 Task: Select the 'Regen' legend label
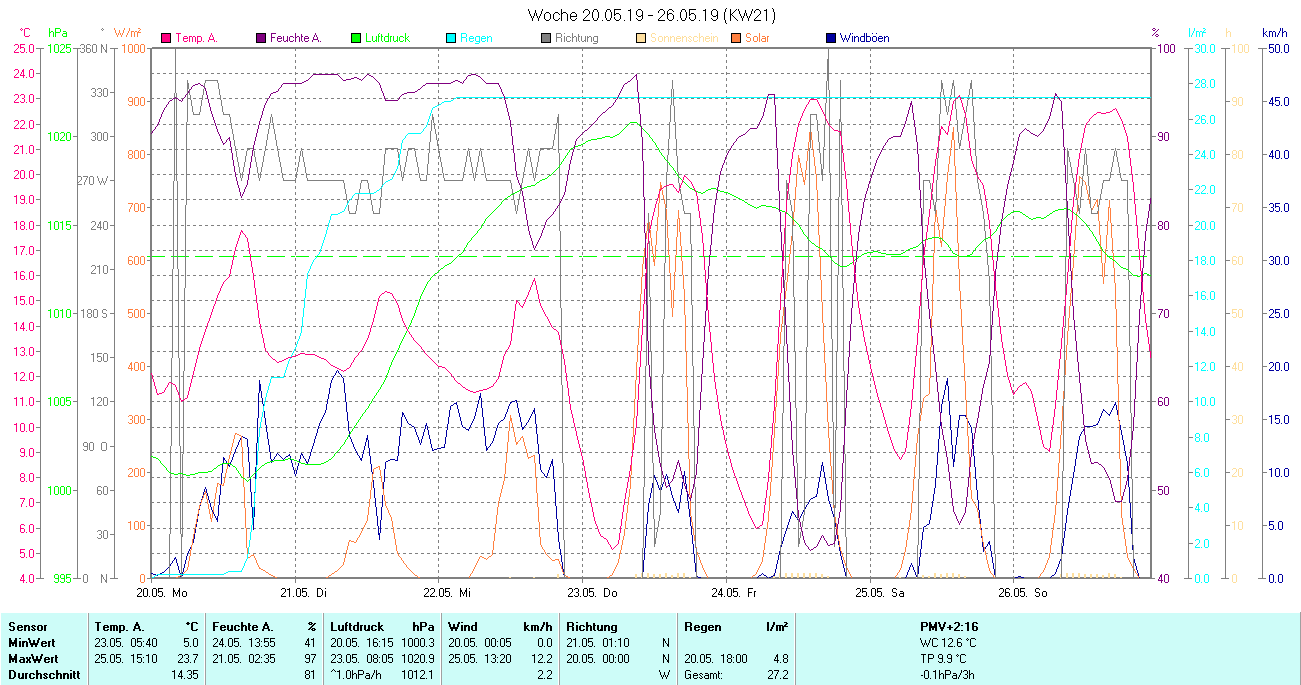click(476, 38)
